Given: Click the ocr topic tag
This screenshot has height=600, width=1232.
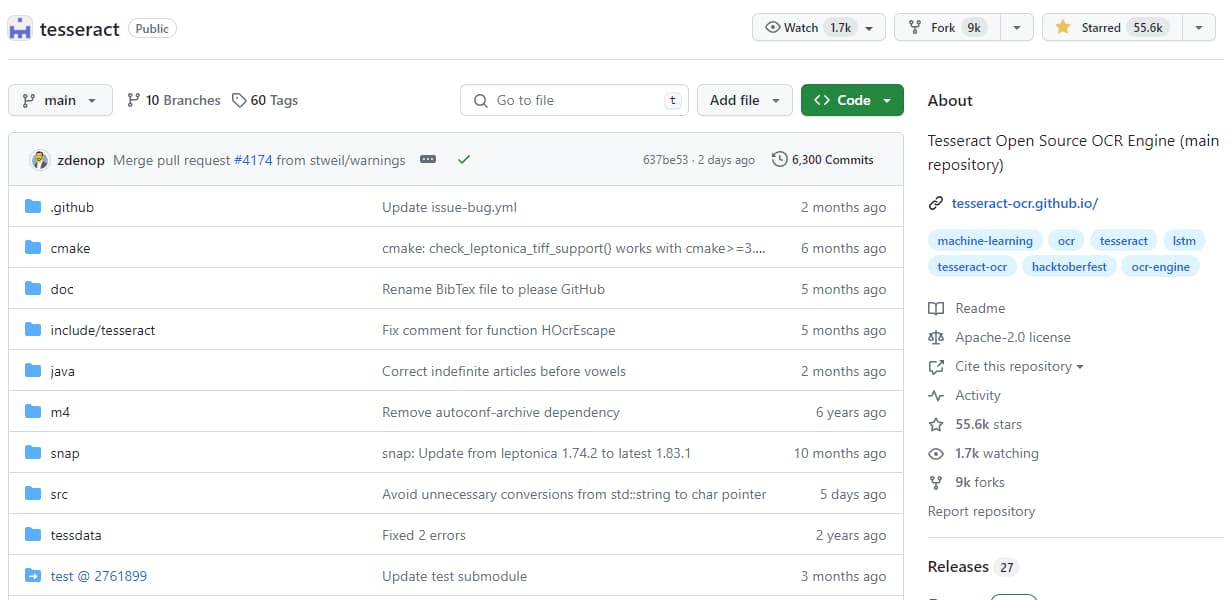Looking at the screenshot, I should click(1066, 240).
